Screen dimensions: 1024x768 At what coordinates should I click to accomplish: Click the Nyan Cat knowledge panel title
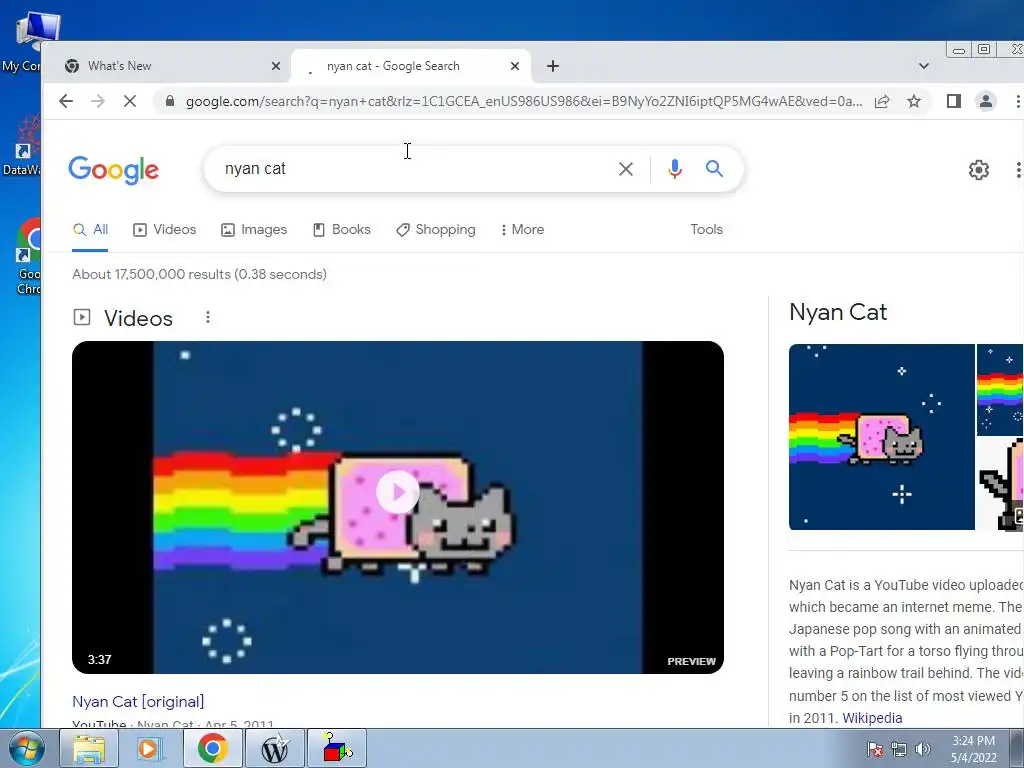click(838, 312)
